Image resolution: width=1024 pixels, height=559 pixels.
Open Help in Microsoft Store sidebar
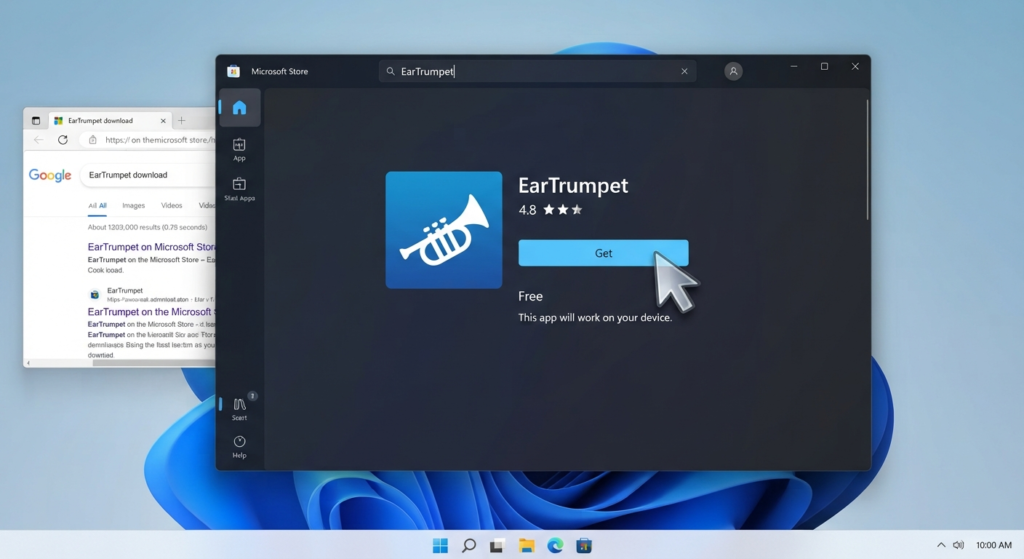(x=240, y=447)
